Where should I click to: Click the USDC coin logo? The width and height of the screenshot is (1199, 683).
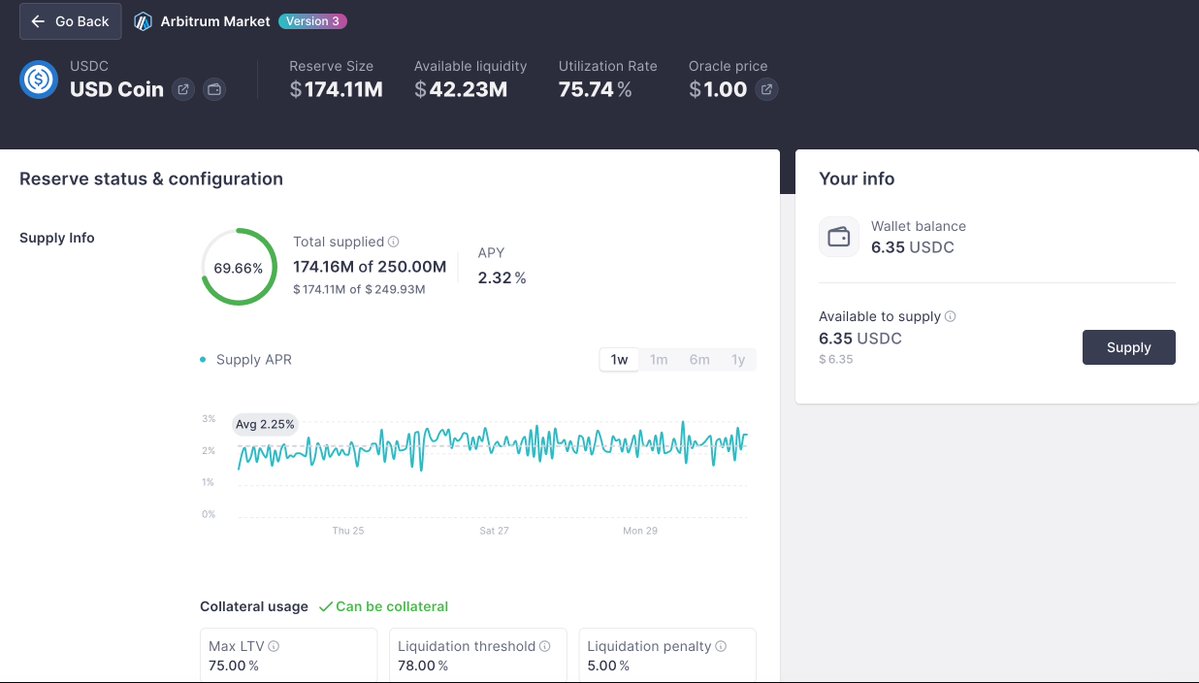[x=39, y=79]
